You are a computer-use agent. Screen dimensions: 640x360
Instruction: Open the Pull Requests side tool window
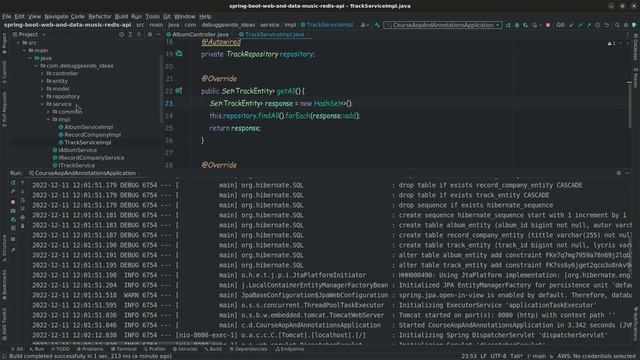4,109
